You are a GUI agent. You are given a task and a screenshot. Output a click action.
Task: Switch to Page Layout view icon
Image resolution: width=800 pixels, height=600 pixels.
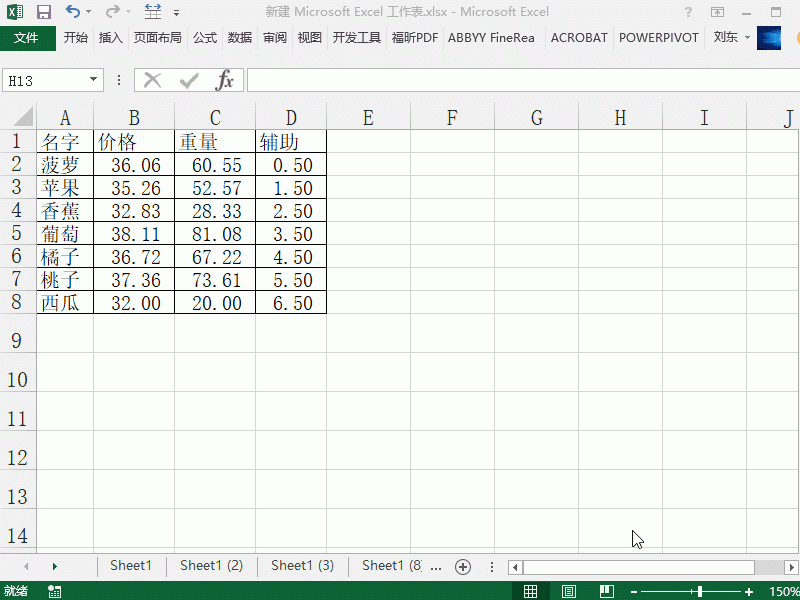pyautogui.click(x=568, y=590)
